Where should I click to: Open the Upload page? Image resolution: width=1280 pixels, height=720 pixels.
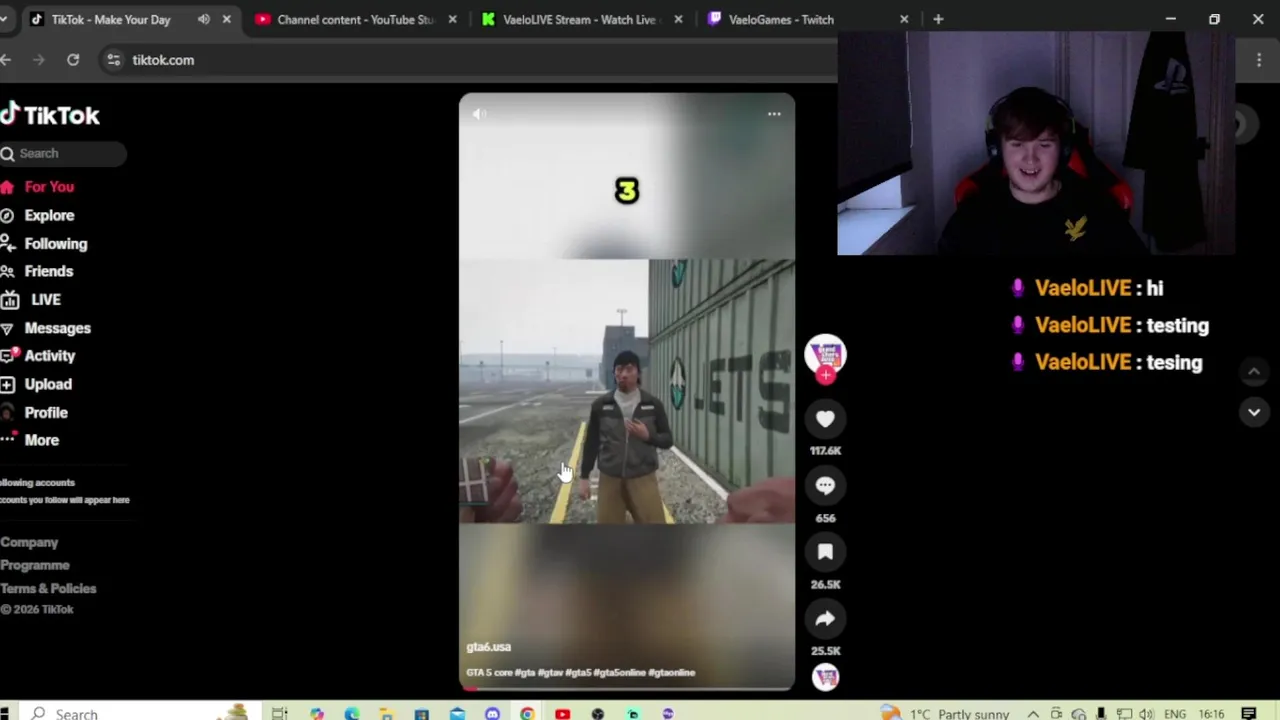[x=36, y=384]
